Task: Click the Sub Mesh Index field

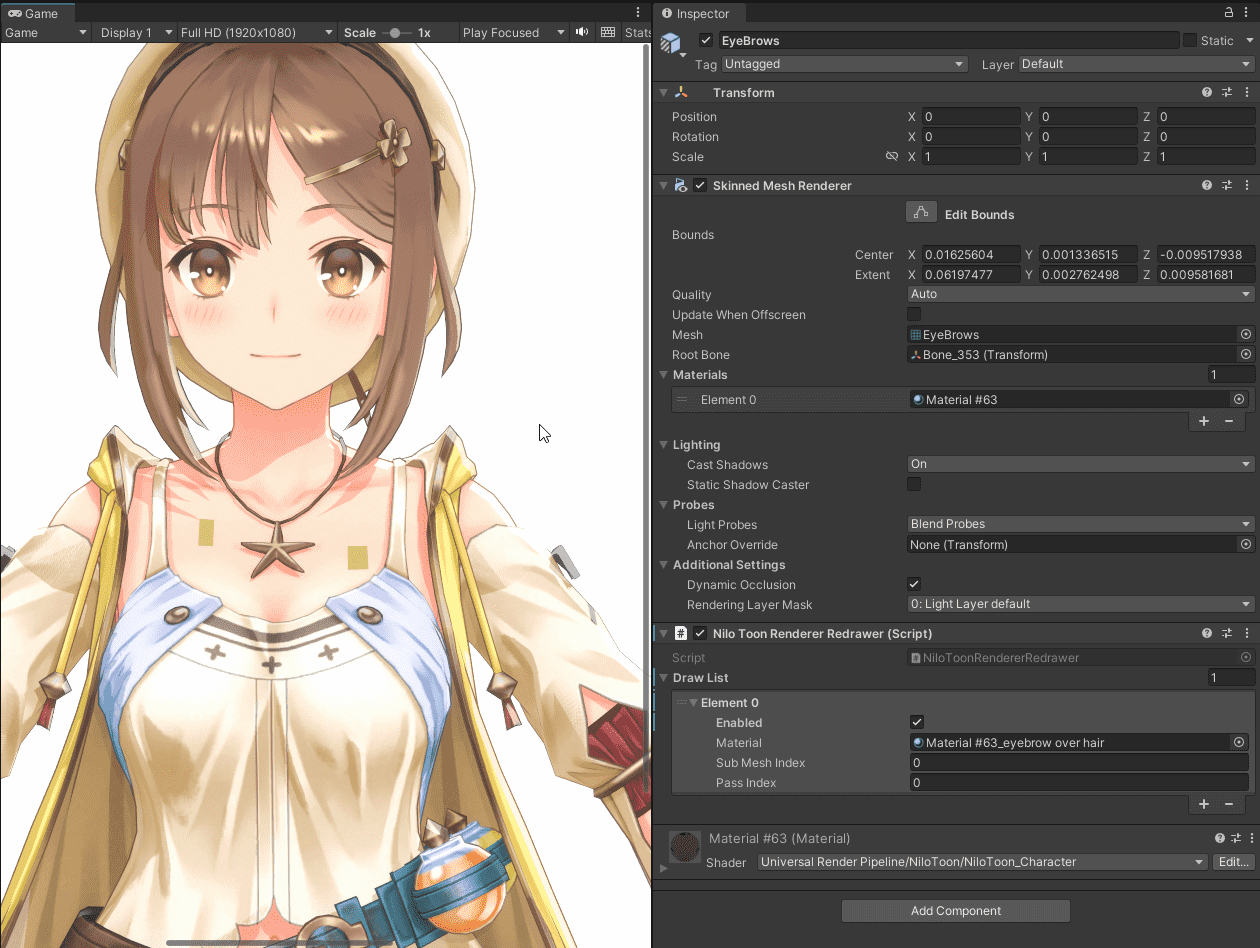Action: point(1079,762)
